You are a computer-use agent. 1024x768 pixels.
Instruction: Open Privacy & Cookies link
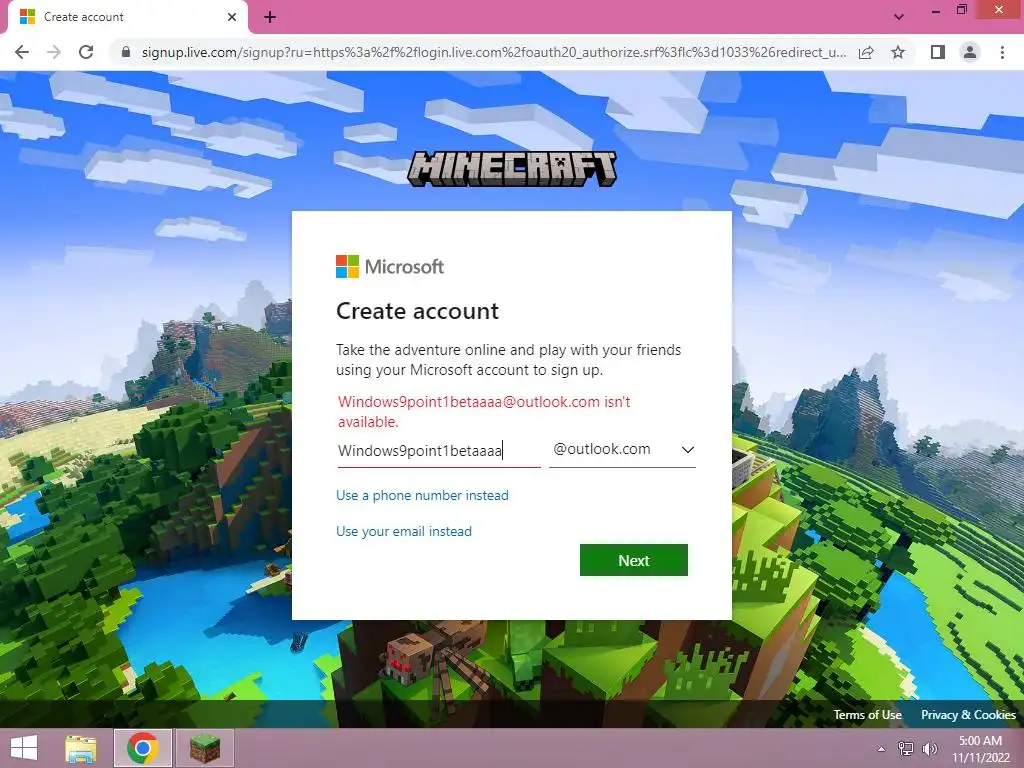[x=968, y=715]
